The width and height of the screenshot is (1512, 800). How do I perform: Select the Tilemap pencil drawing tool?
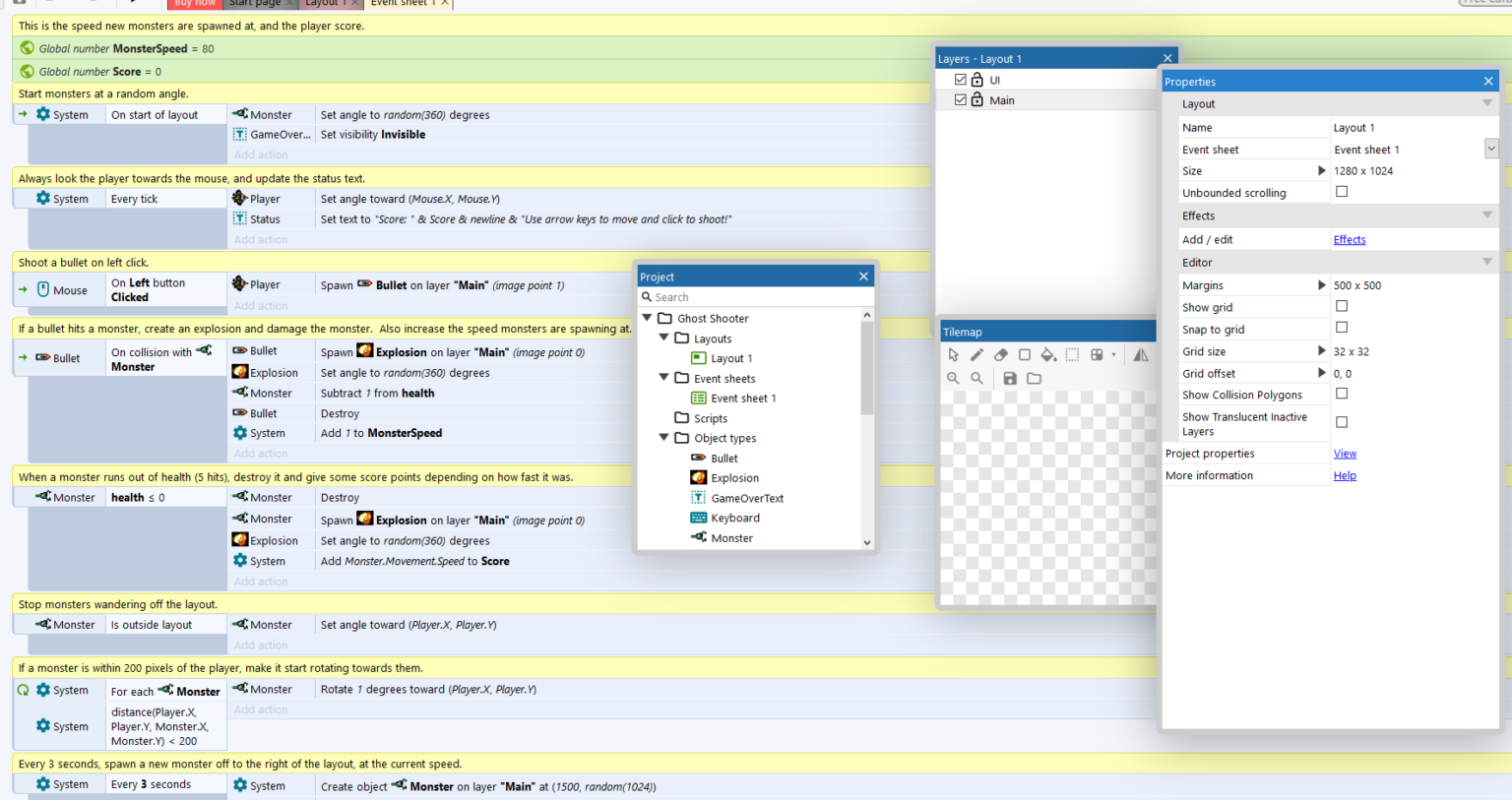click(976, 354)
